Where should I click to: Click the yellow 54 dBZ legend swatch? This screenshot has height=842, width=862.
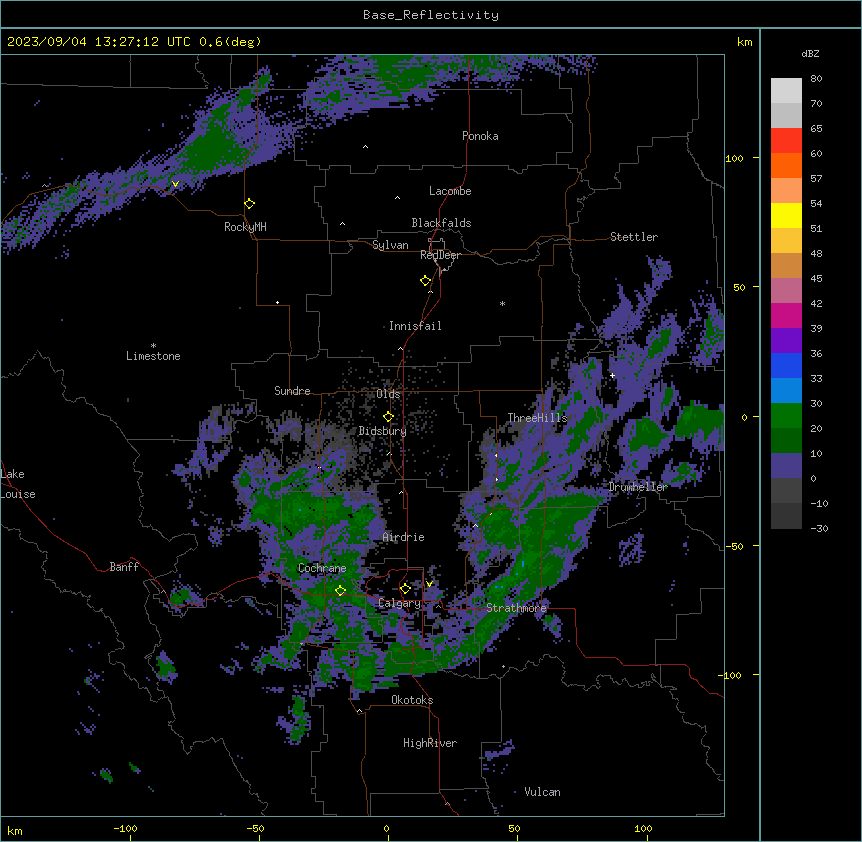[786, 215]
